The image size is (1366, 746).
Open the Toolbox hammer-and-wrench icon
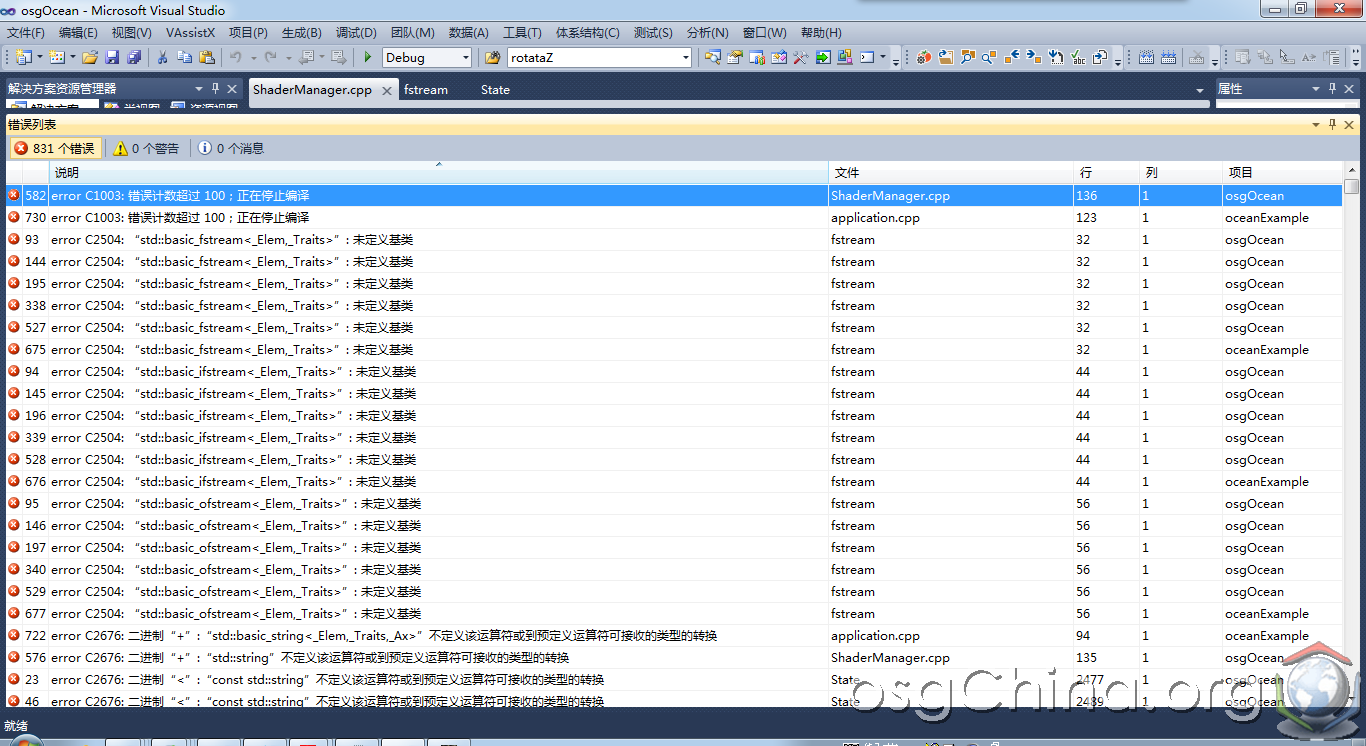coord(800,57)
